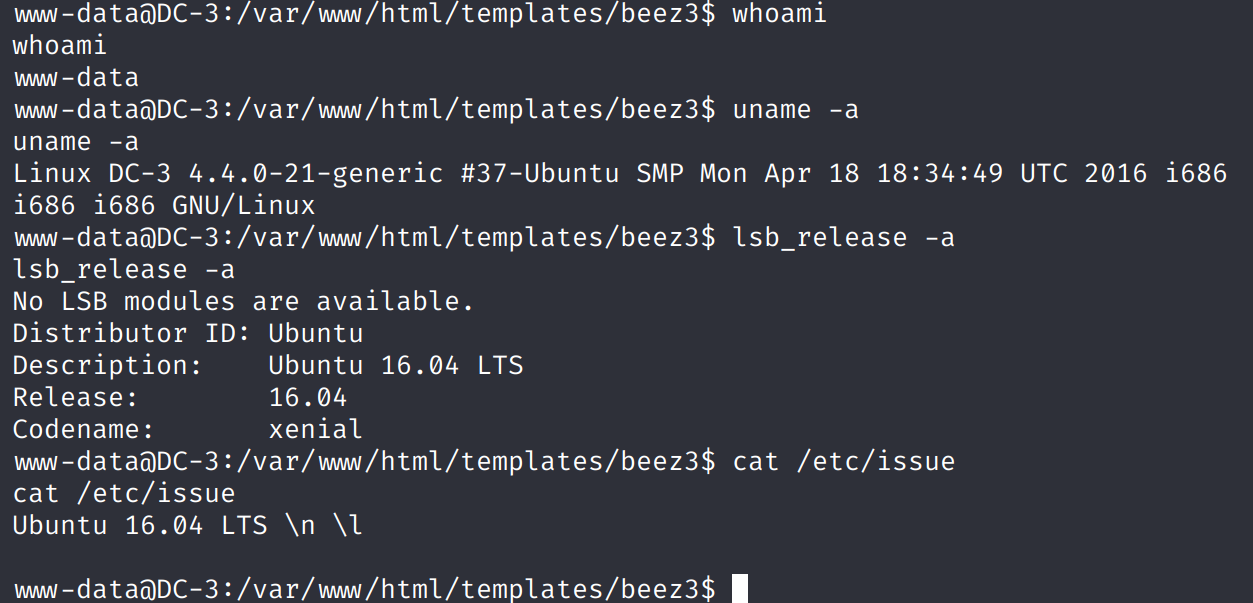1253x603 pixels.
Task: Click the last 'www-data@DC-3' prompt text
Action: (116, 589)
